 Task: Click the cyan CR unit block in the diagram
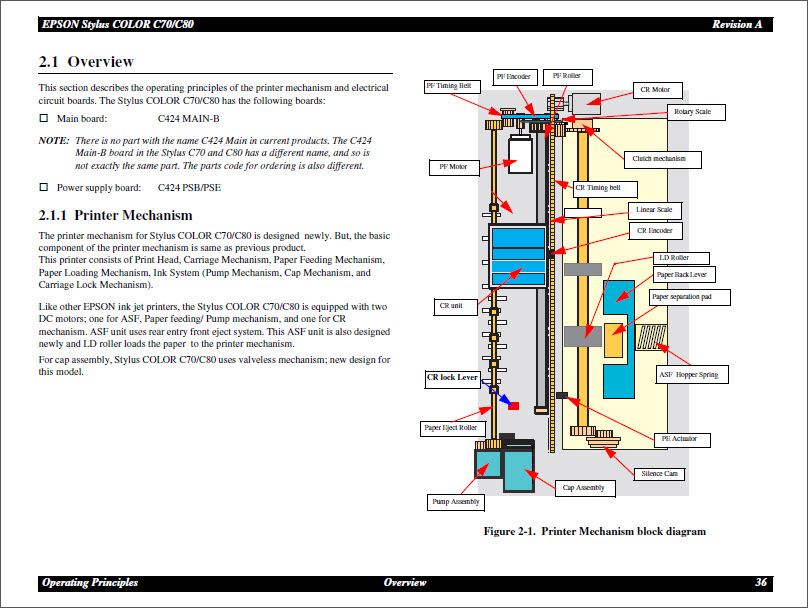[x=516, y=258]
